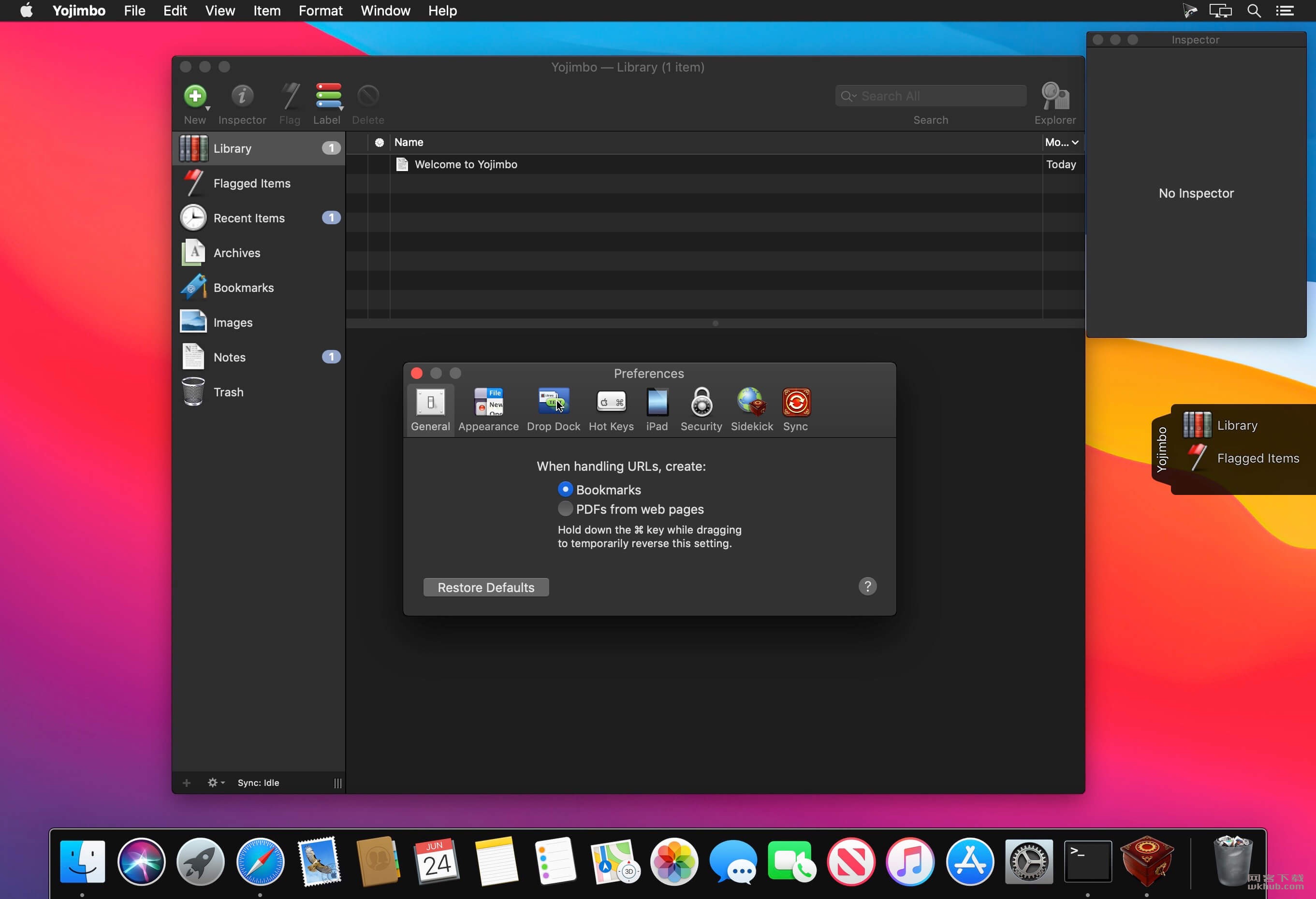Open the Help menu
Viewport: 1316px width, 899px height.
[442, 11]
